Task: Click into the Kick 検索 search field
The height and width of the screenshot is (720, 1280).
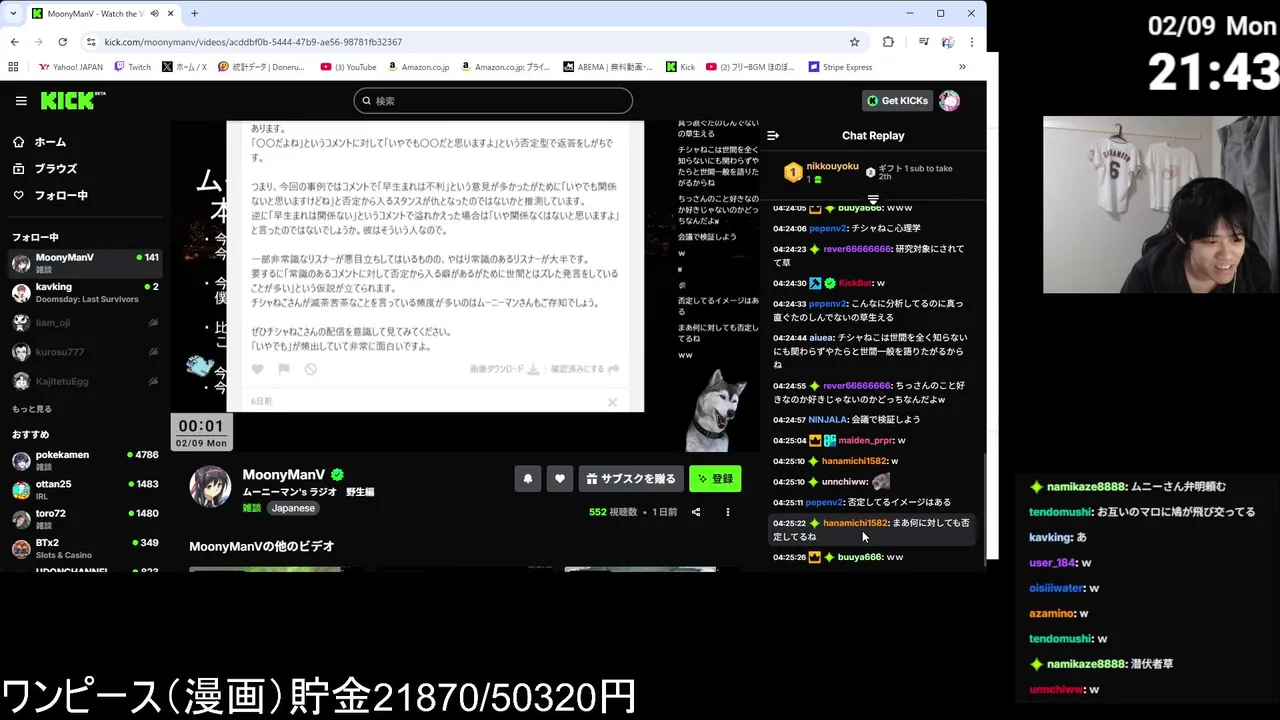Action: tap(493, 101)
